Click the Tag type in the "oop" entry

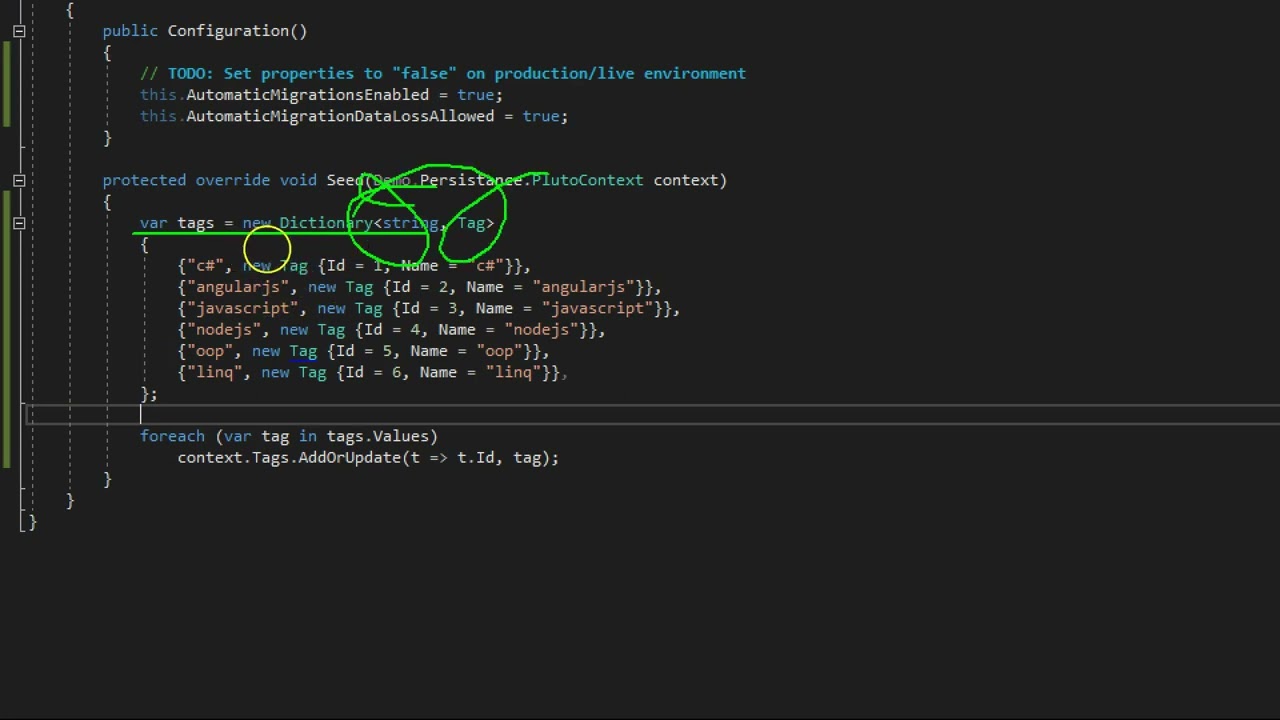303,351
